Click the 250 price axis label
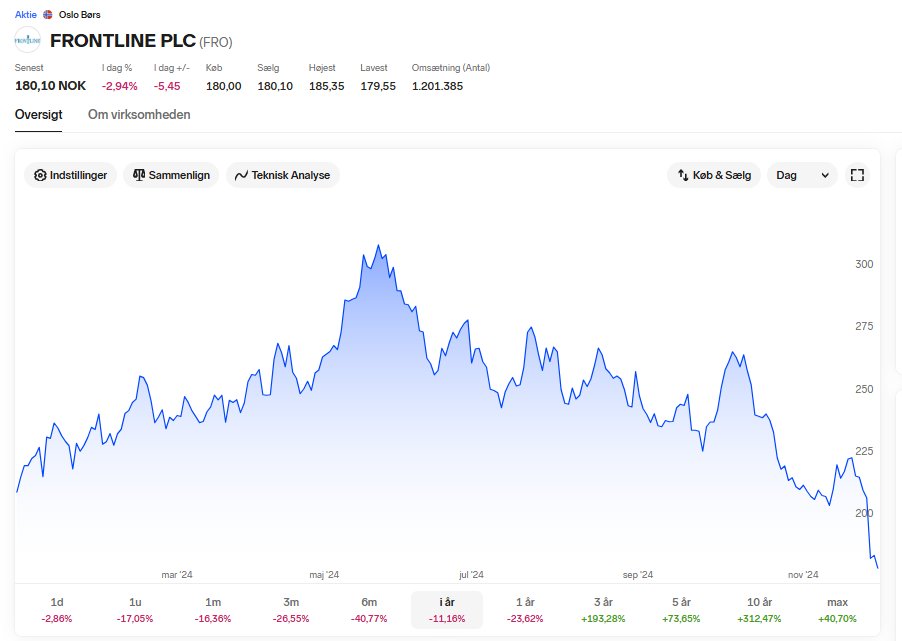Screen dimensions: 902x641 [864, 389]
